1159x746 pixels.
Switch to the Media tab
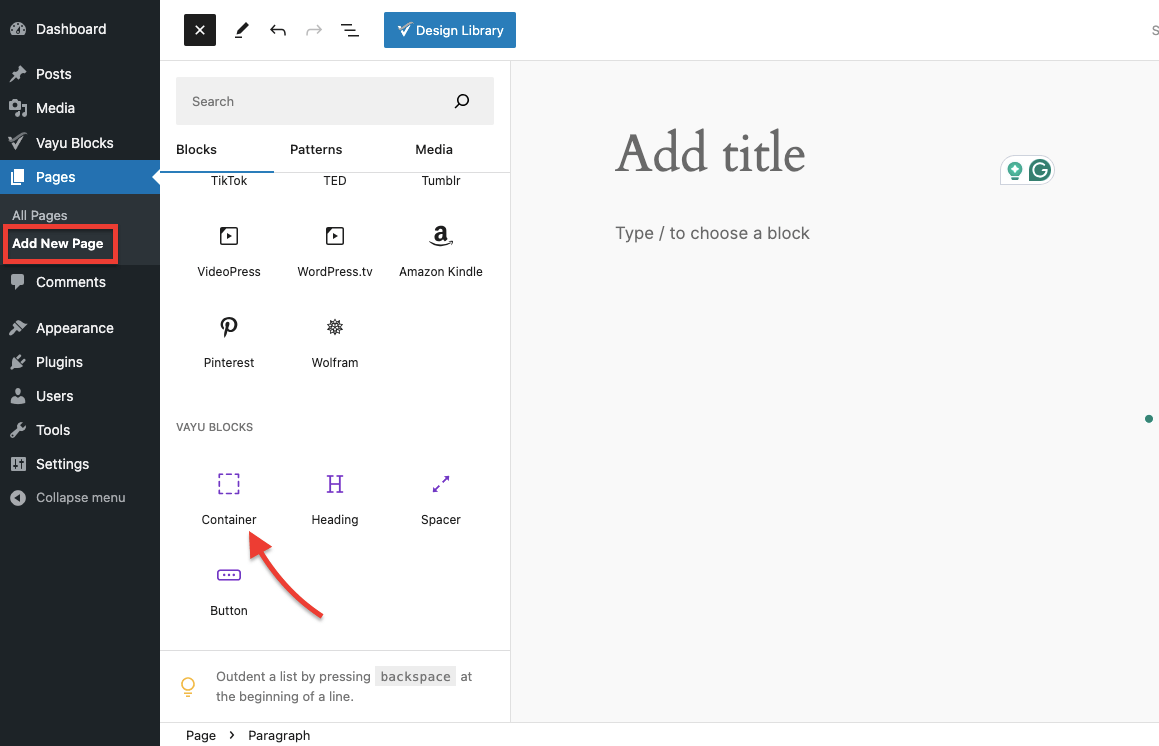coord(434,150)
